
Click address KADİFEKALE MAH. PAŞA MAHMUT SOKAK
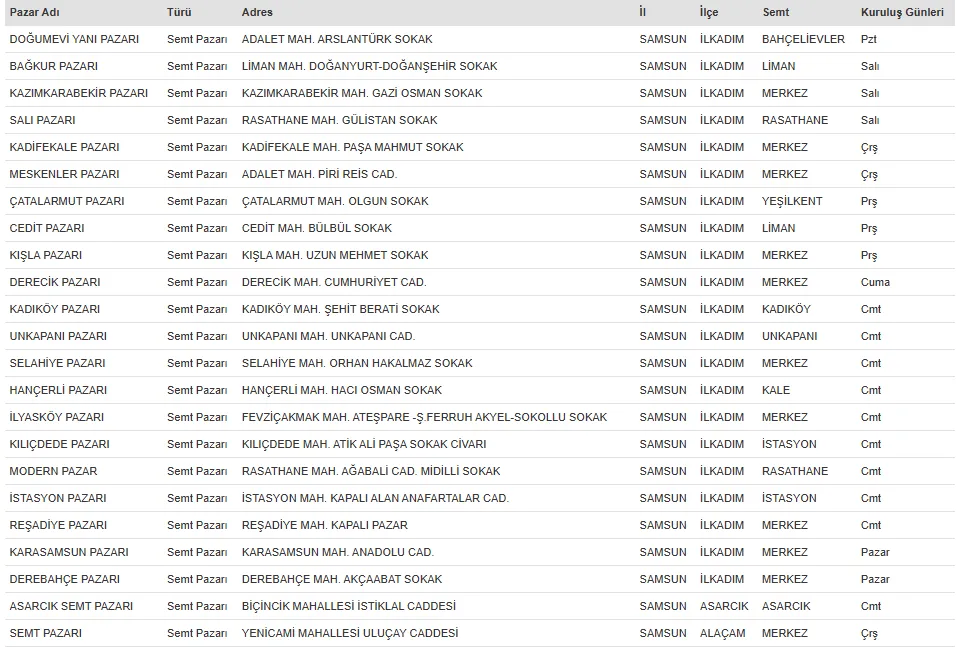click(352, 147)
